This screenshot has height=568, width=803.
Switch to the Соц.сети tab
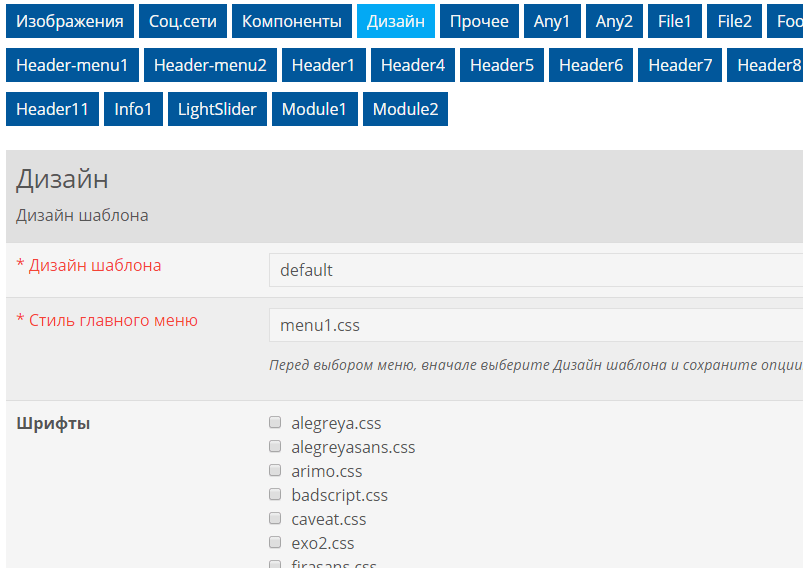click(183, 21)
